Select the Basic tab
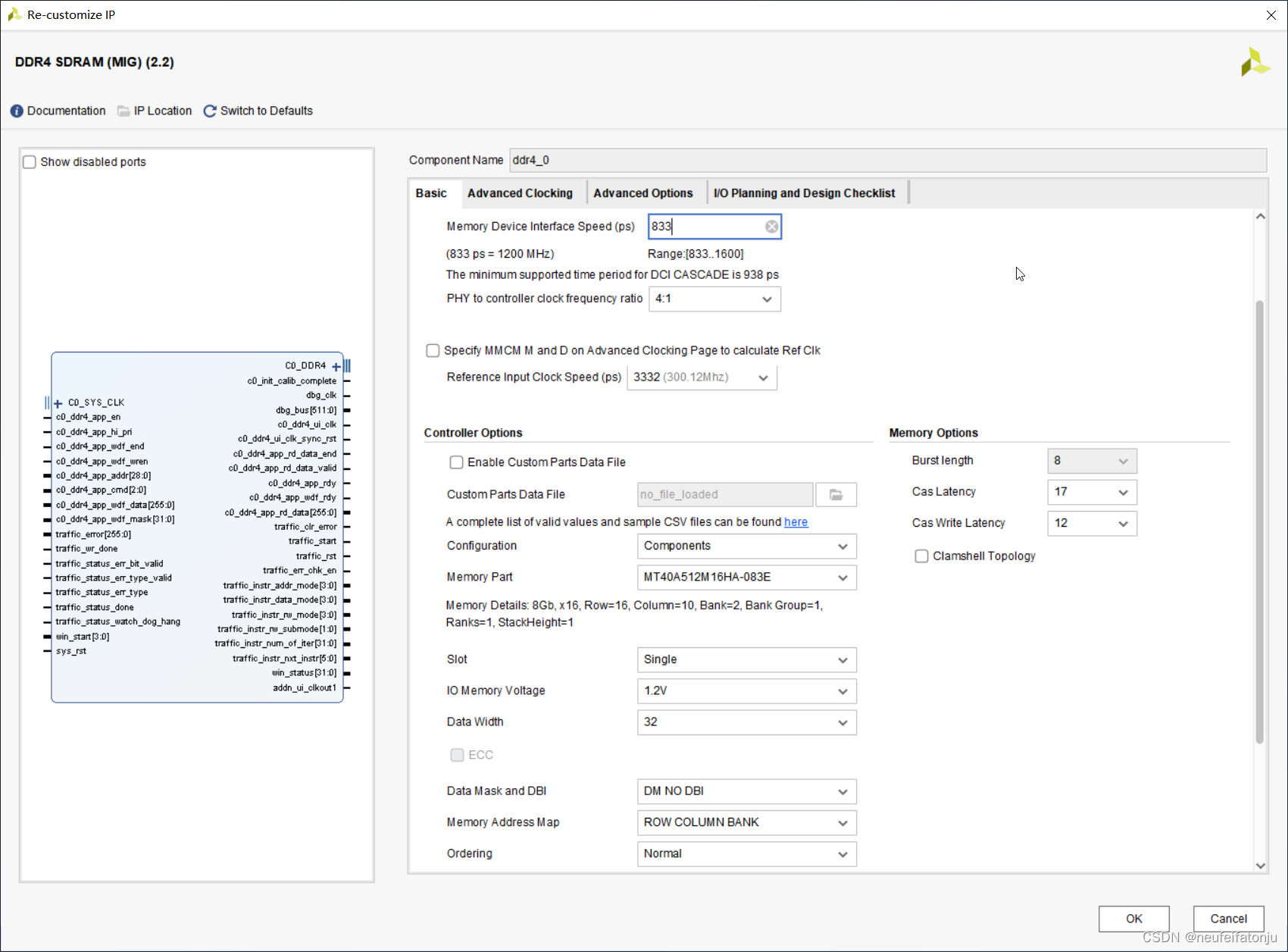Image resolution: width=1288 pixels, height=952 pixels. coord(431,193)
